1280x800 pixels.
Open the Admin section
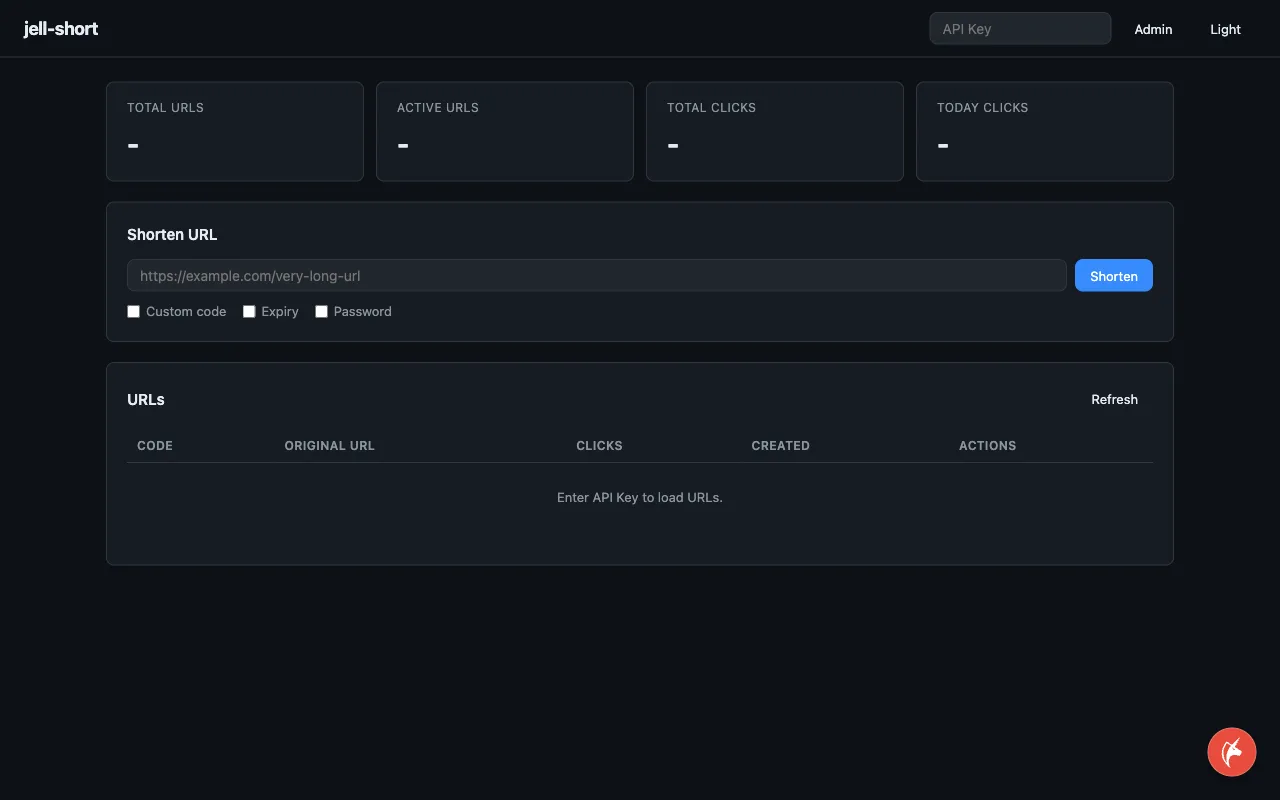pos(1153,29)
